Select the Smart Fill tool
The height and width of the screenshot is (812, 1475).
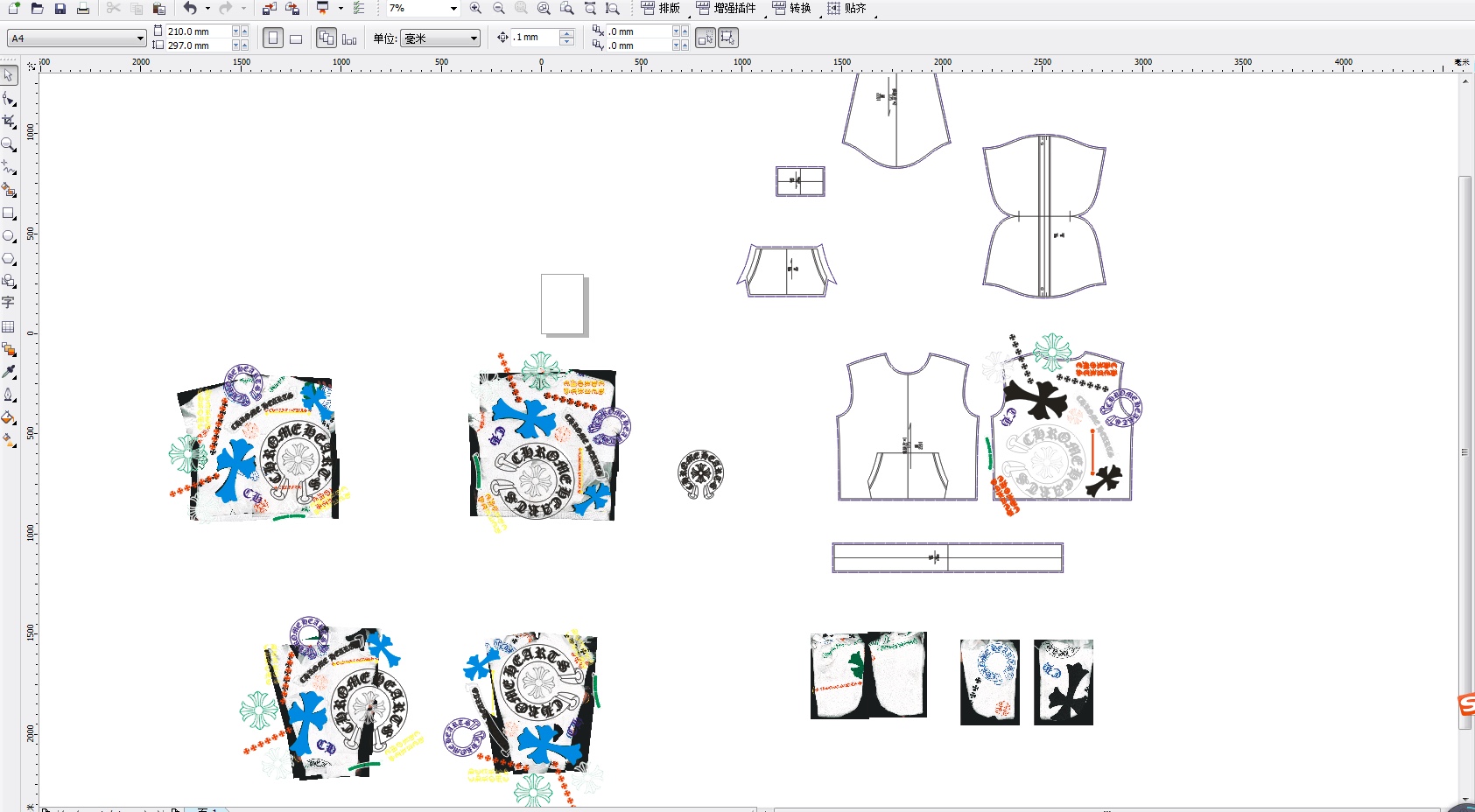pyautogui.click(x=9, y=190)
